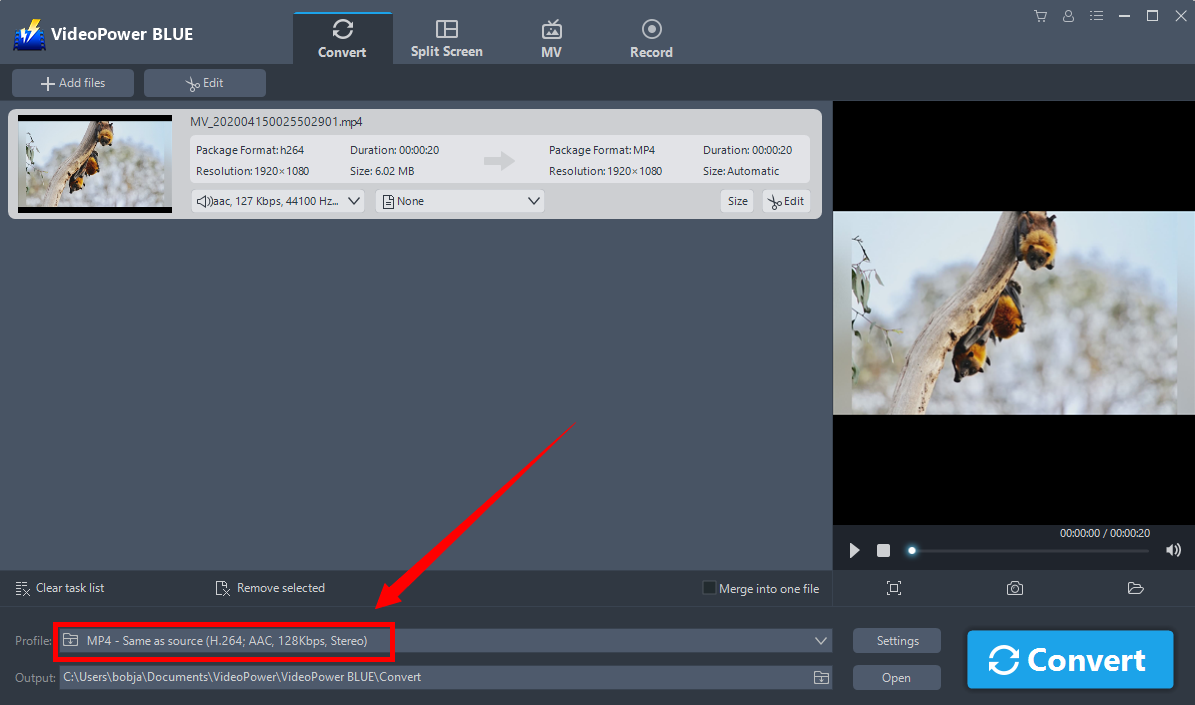Click the Add files button
Screen dimensions: 1195x705
pyautogui.click(x=73, y=83)
